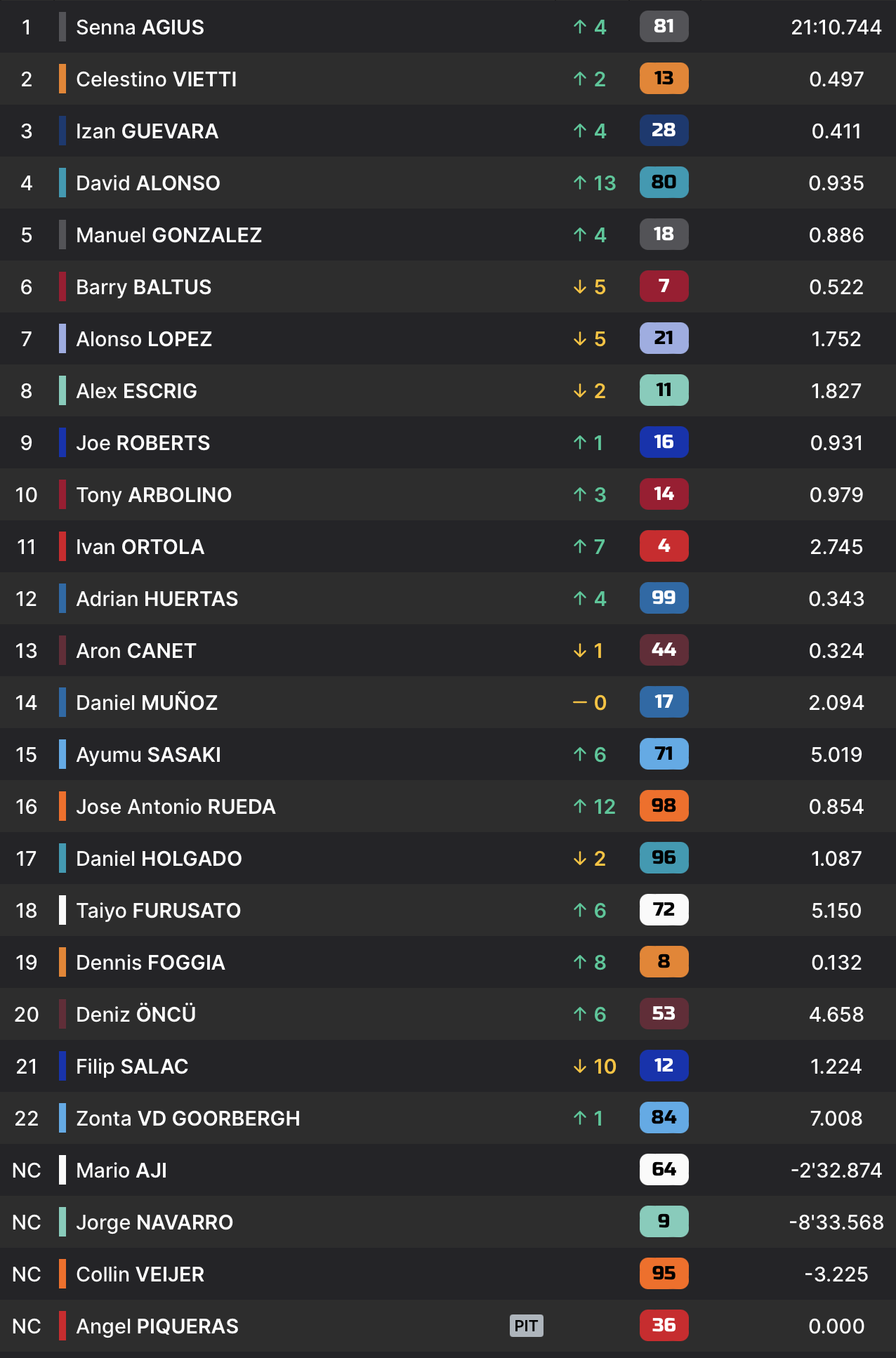The image size is (896, 1358).
Task: Open Senna AGIUS rider entry
Action: pos(140,27)
